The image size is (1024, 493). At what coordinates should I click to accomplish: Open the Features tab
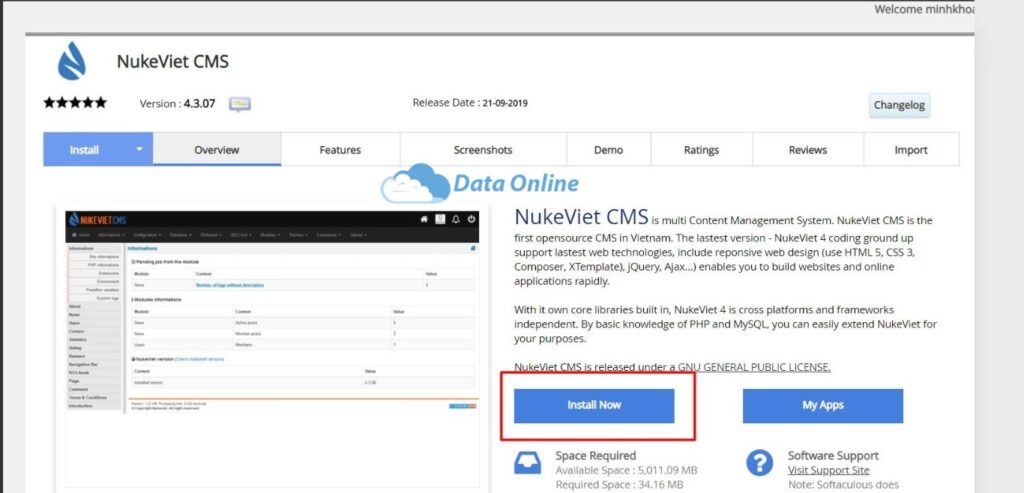pos(340,150)
